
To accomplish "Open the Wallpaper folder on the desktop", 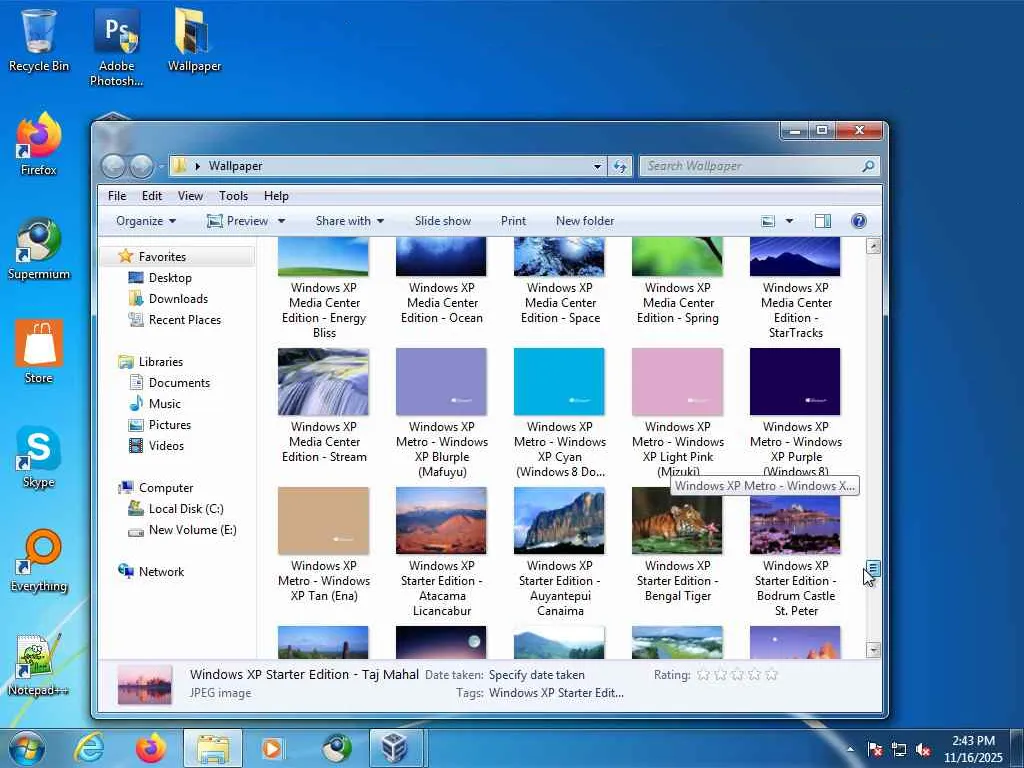I will coord(194,39).
